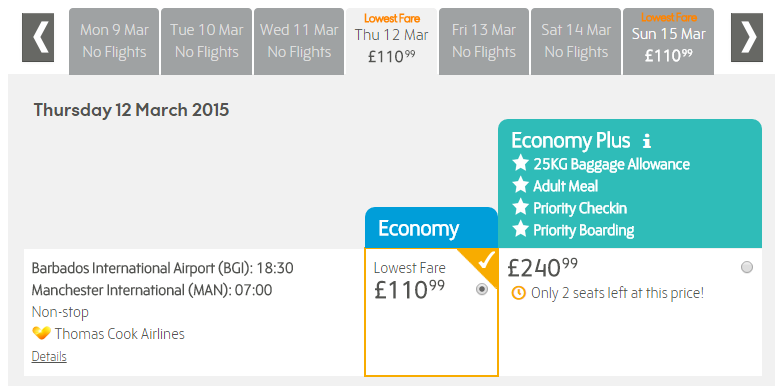Open Economy Plus info icon
The height and width of the screenshot is (386, 775).
pyautogui.click(x=646, y=142)
